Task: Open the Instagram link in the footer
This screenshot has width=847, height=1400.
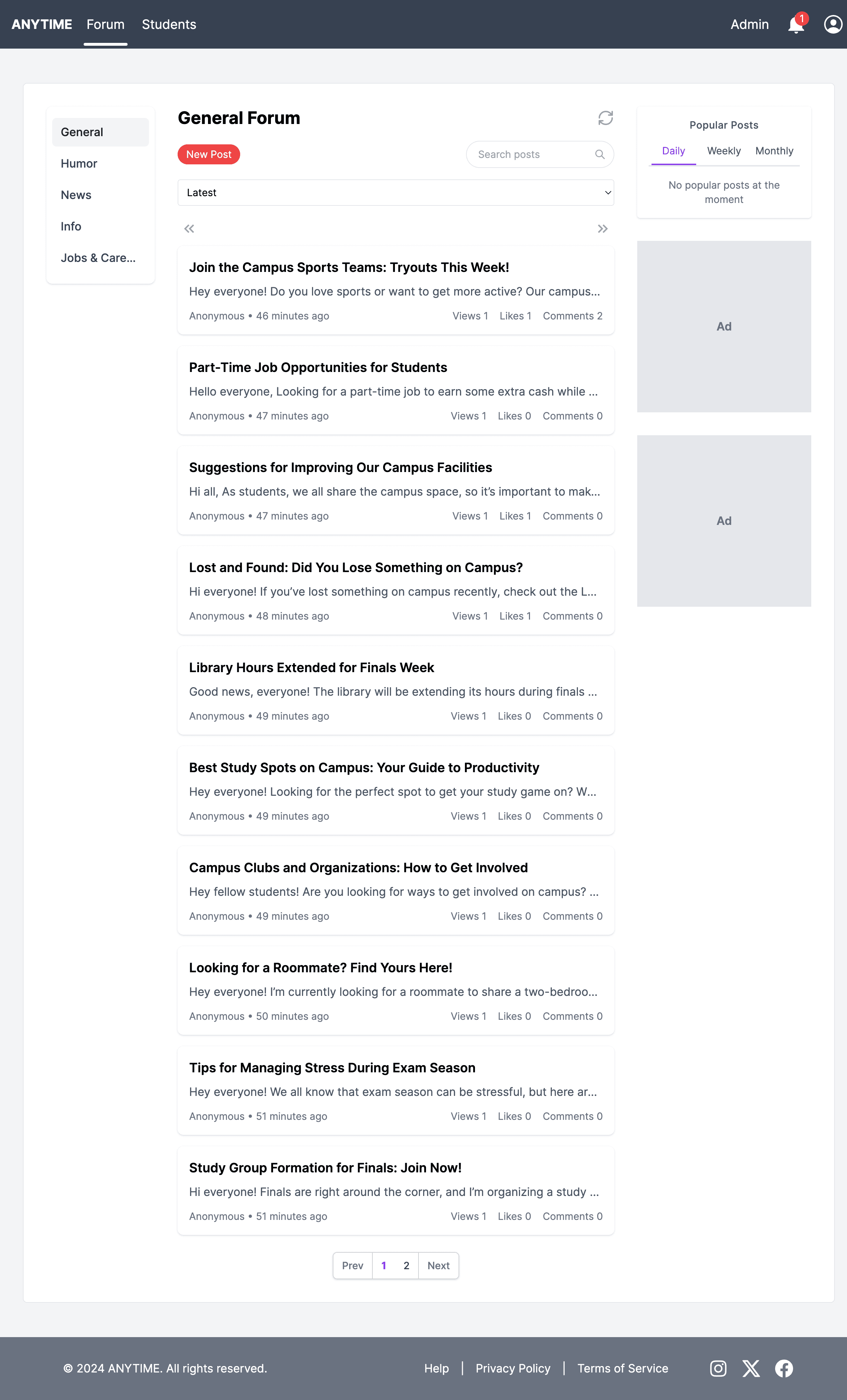Action: (x=718, y=1368)
